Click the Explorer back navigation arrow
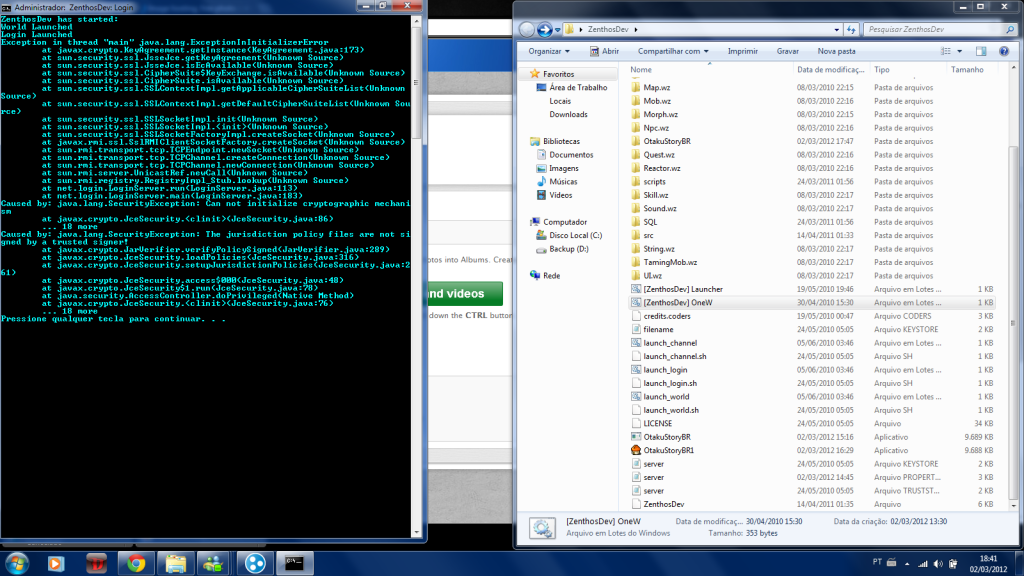 pyautogui.click(x=528, y=29)
